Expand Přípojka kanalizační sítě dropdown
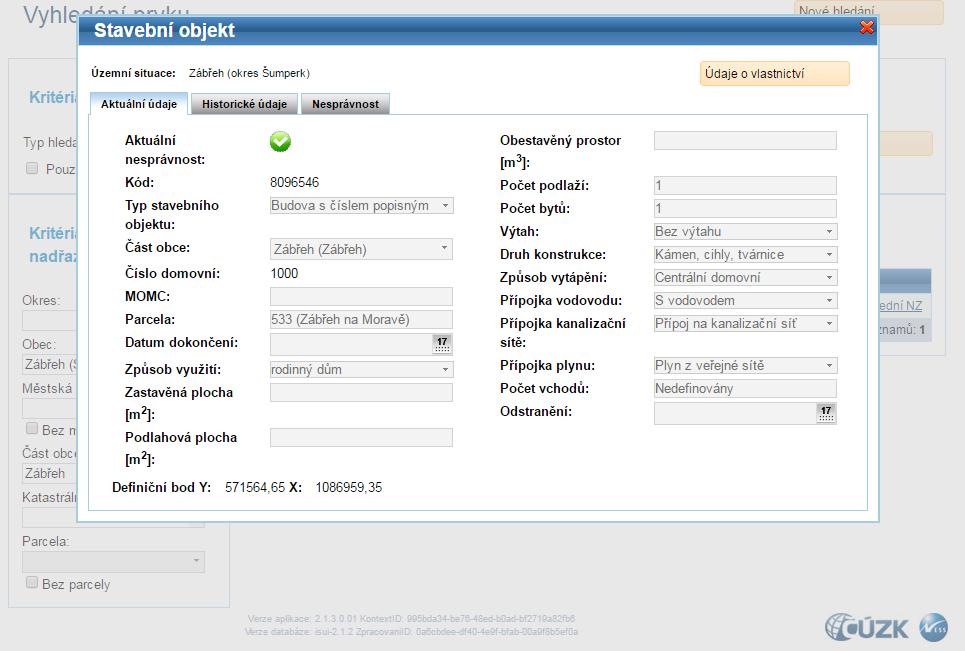This screenshot has height=651, width=965. (829, 323)
